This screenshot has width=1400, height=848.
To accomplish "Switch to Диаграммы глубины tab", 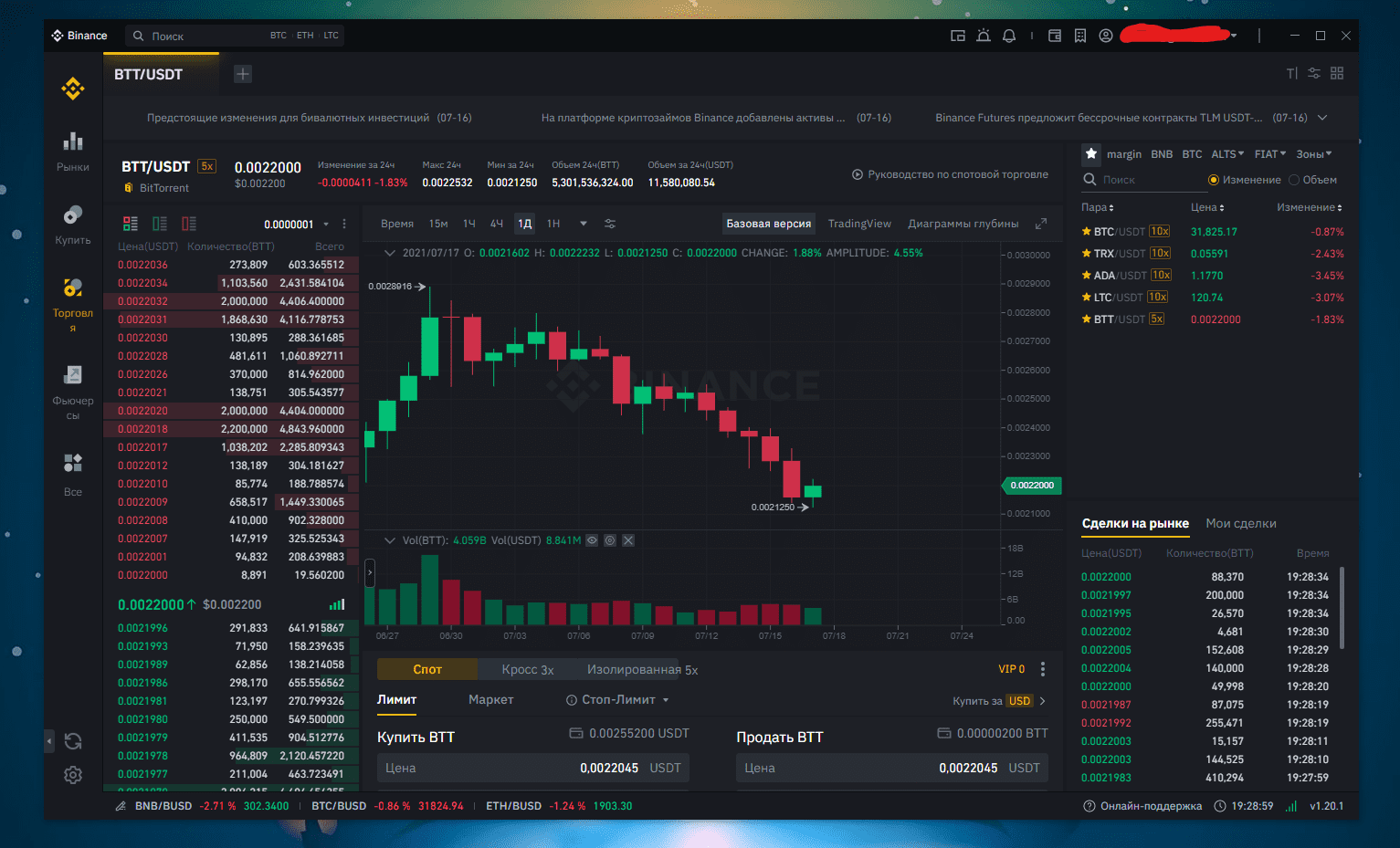I will [x=963, y=224].
